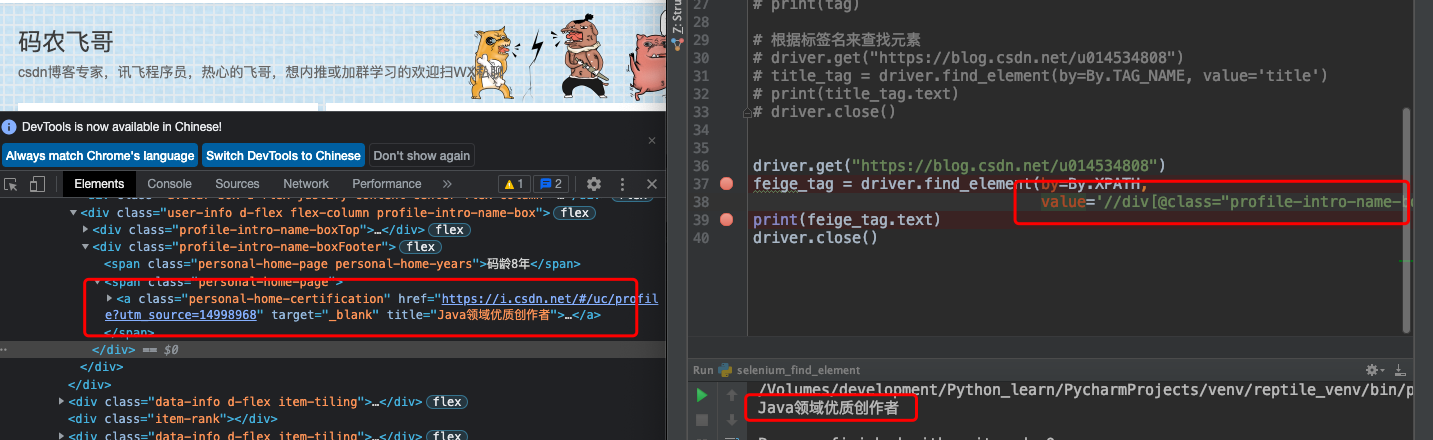The width and height of the screenshot is (1433, 440).
Task: Stop the running process in Run panel
Action: pos(702,421)
